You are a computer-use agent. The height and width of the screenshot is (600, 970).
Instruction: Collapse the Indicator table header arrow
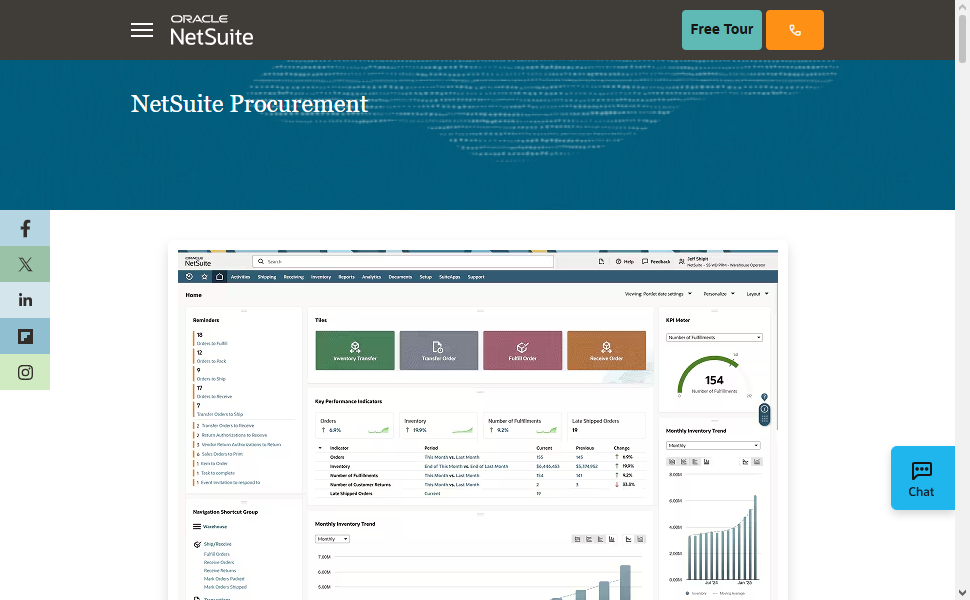320,448
